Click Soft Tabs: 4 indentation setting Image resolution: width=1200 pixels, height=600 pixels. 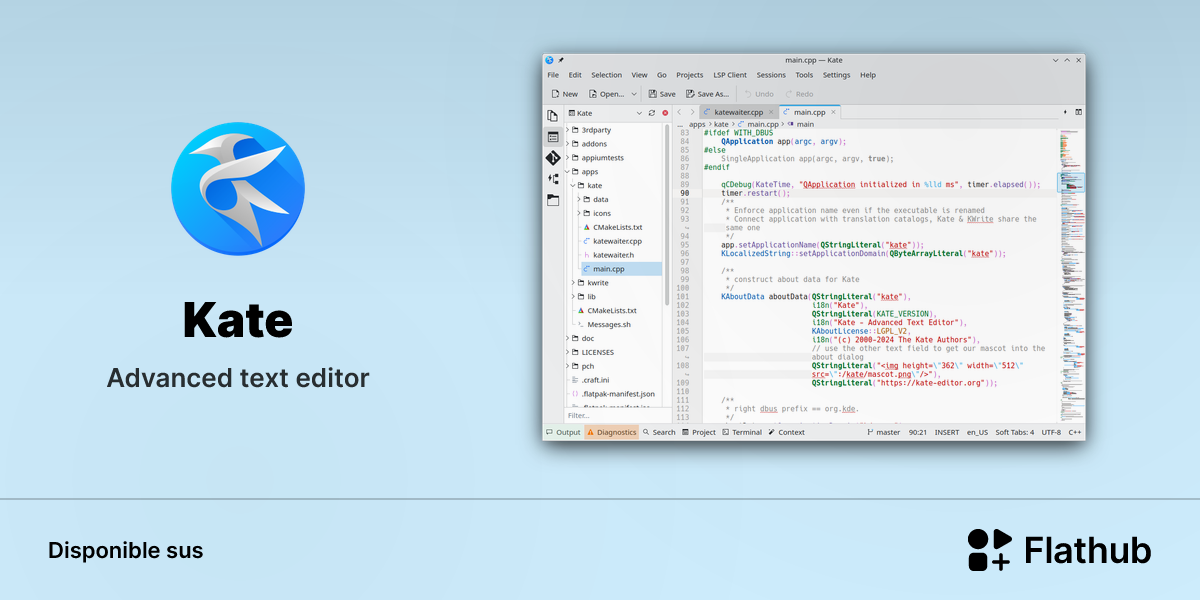click(1015, 432)
